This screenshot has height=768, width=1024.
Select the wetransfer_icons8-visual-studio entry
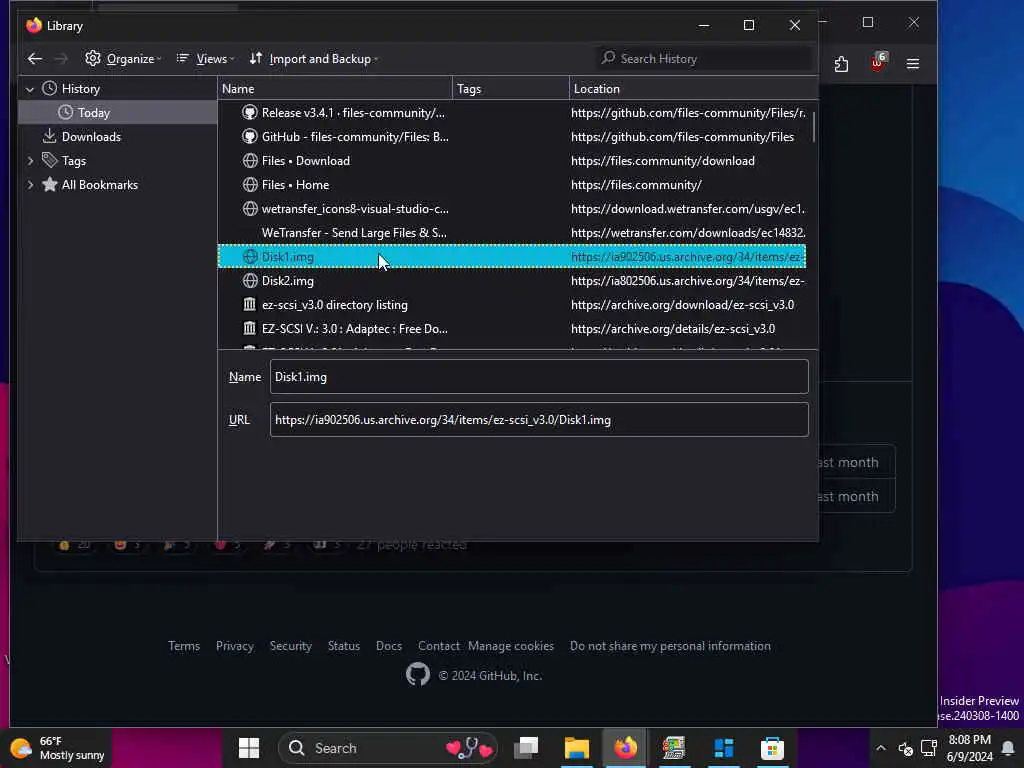click(x=511, y=209)
